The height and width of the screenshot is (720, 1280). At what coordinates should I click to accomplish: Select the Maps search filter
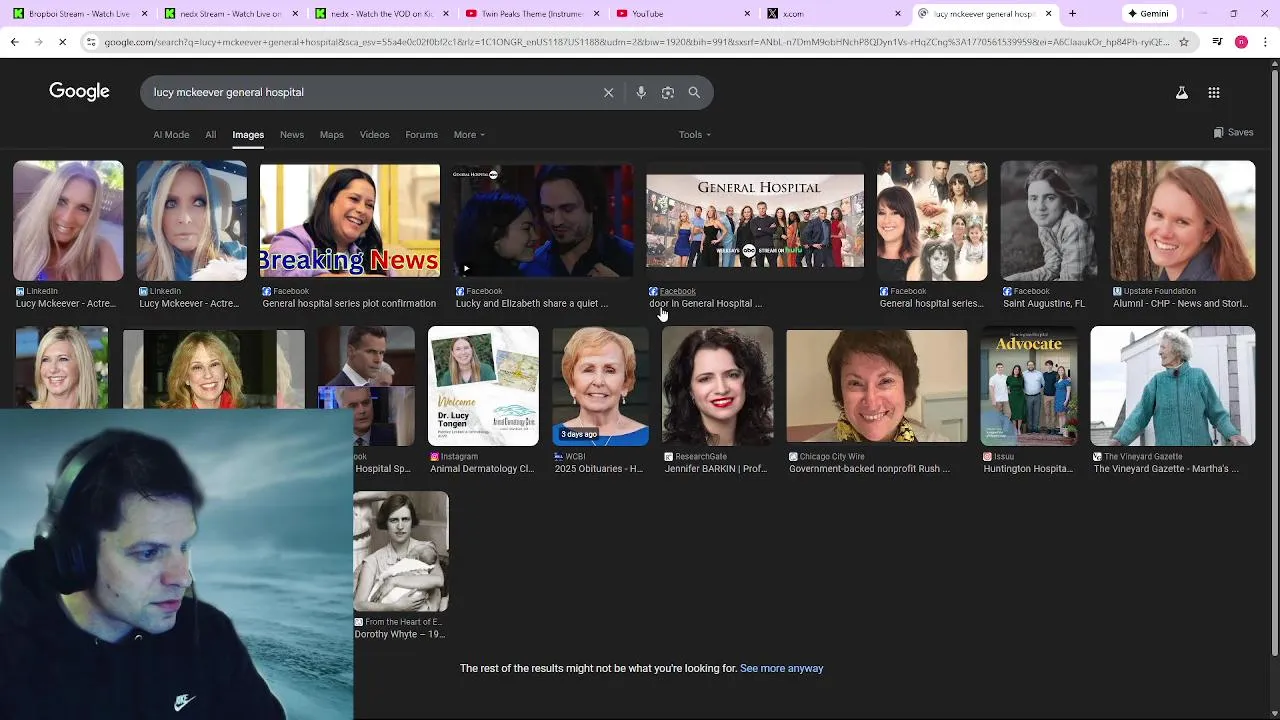coord(331,135)
